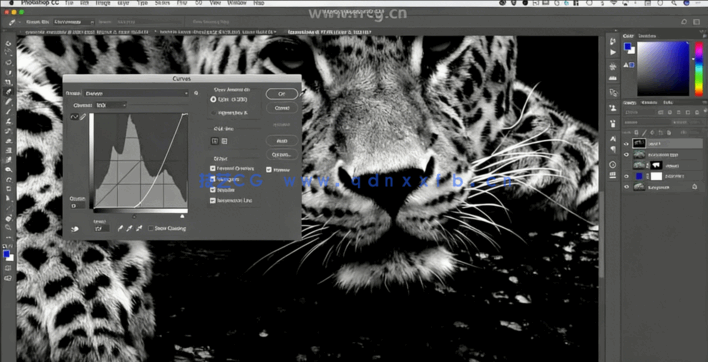
Task: Click the gray point eyedropper in Curves
Action: (129, 228)
